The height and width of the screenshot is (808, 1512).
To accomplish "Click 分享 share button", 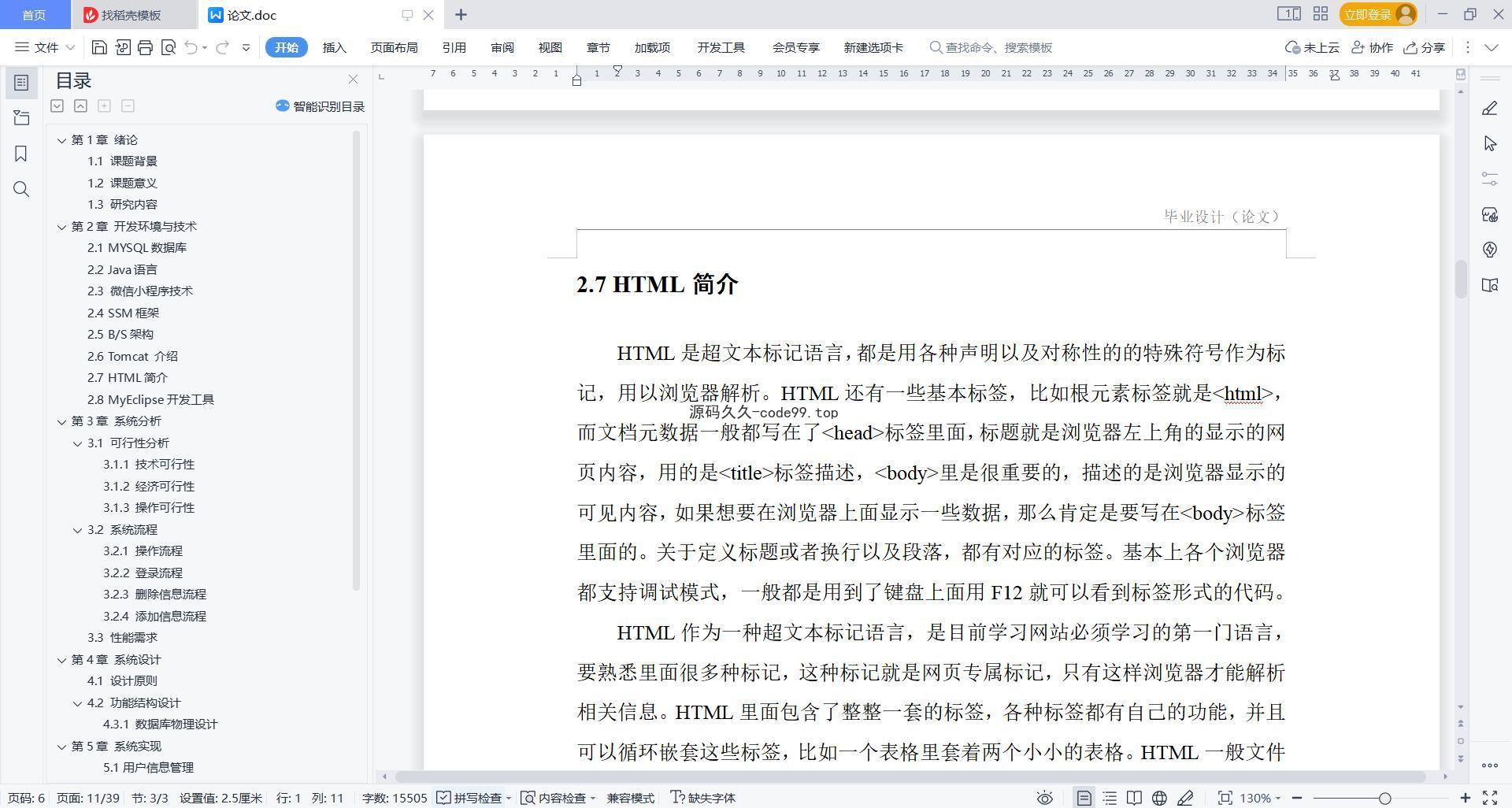I will (x=1424, y=47).
